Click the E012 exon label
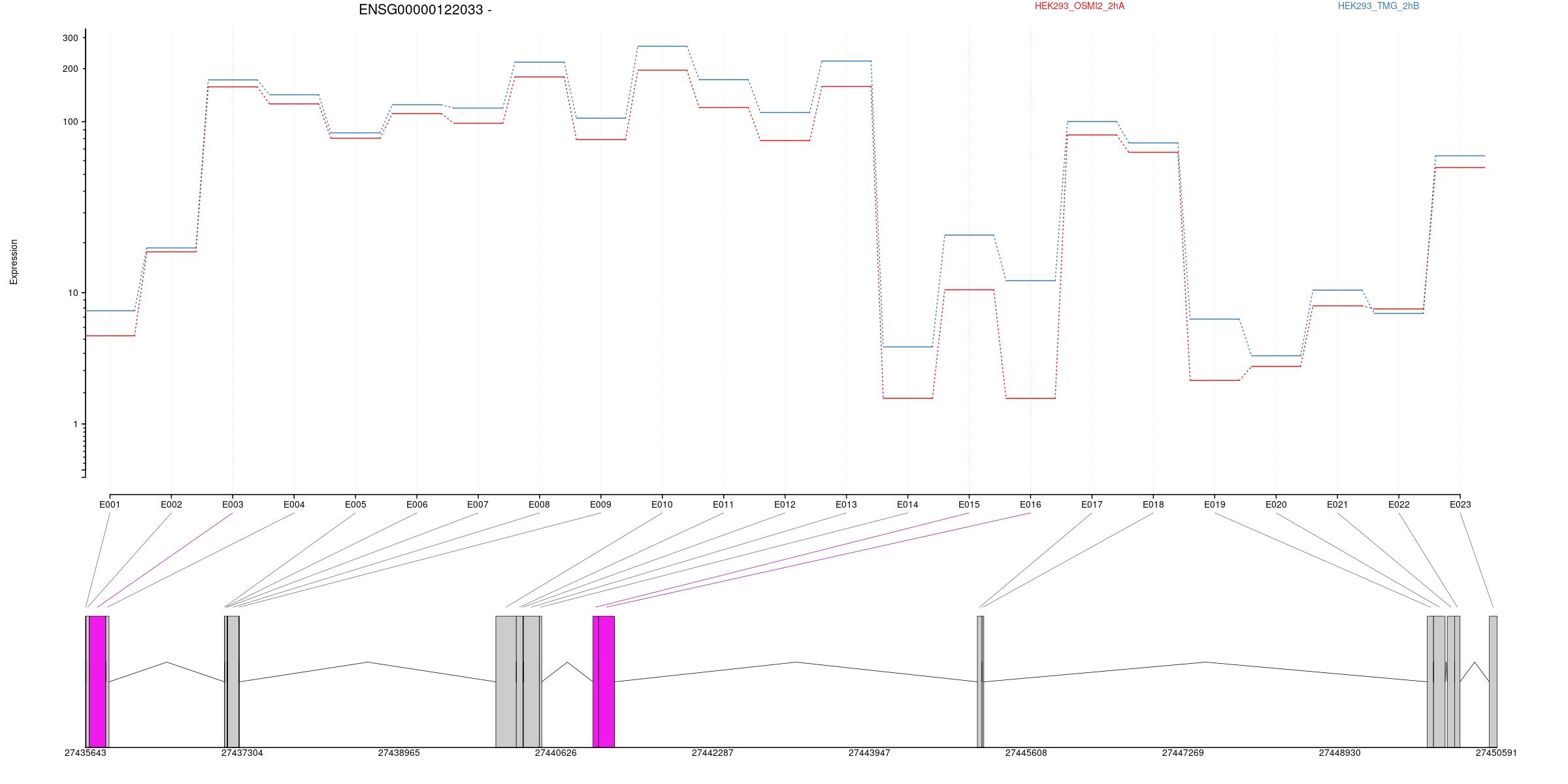The image size is (1568, 784). click(785, 504)
